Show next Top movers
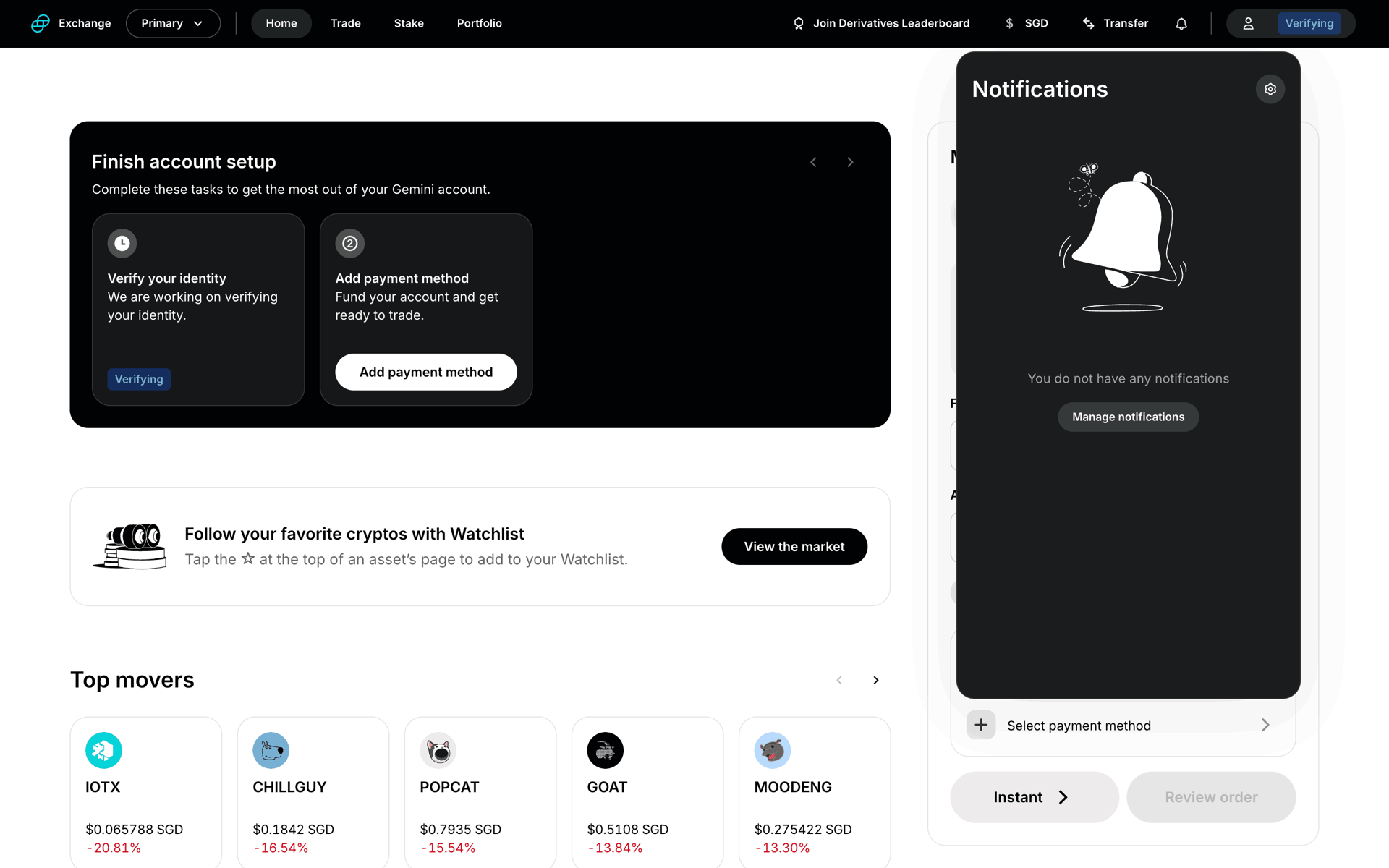 (876, 680)
